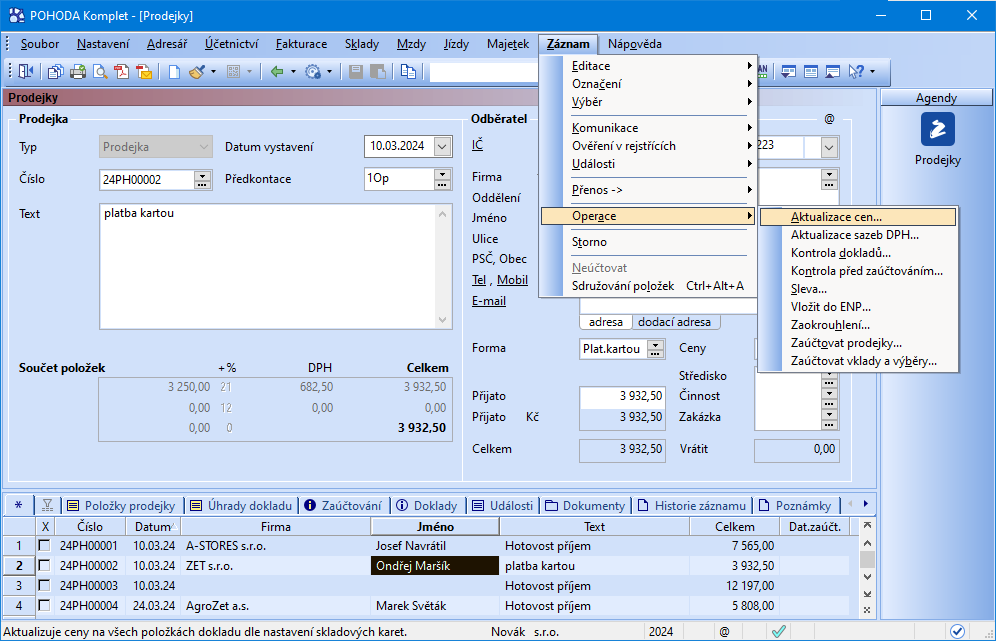Screen dimensions: 996x641
Task: Tick the X checkbox for record 24PH00001
Action: pyautogui.click(x=44, y=546)
